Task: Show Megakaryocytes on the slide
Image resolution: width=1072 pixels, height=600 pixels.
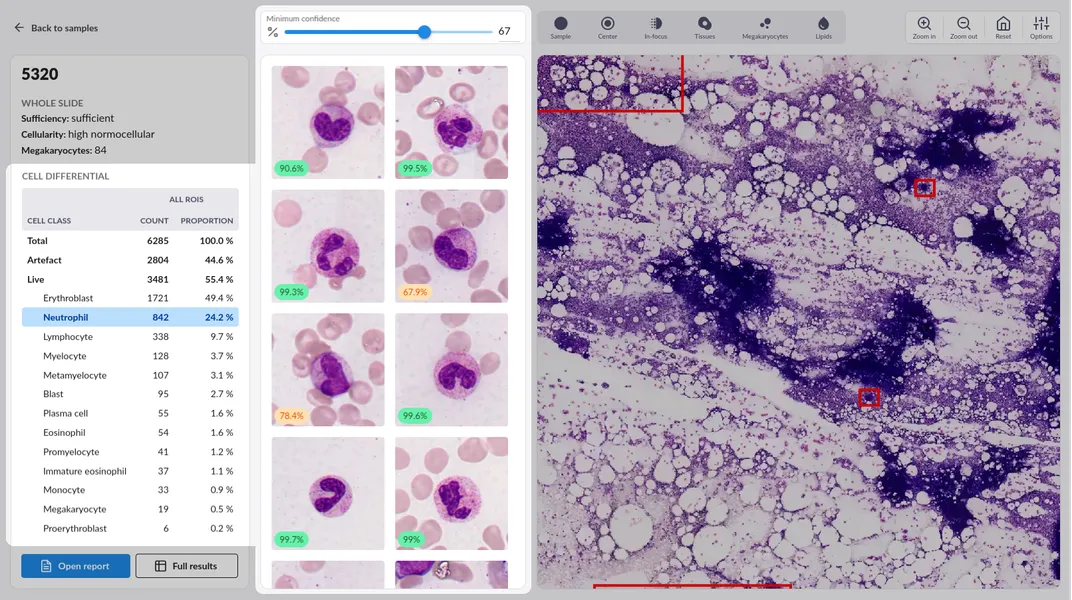Action: pyautogui.click(x=764, y=27)
